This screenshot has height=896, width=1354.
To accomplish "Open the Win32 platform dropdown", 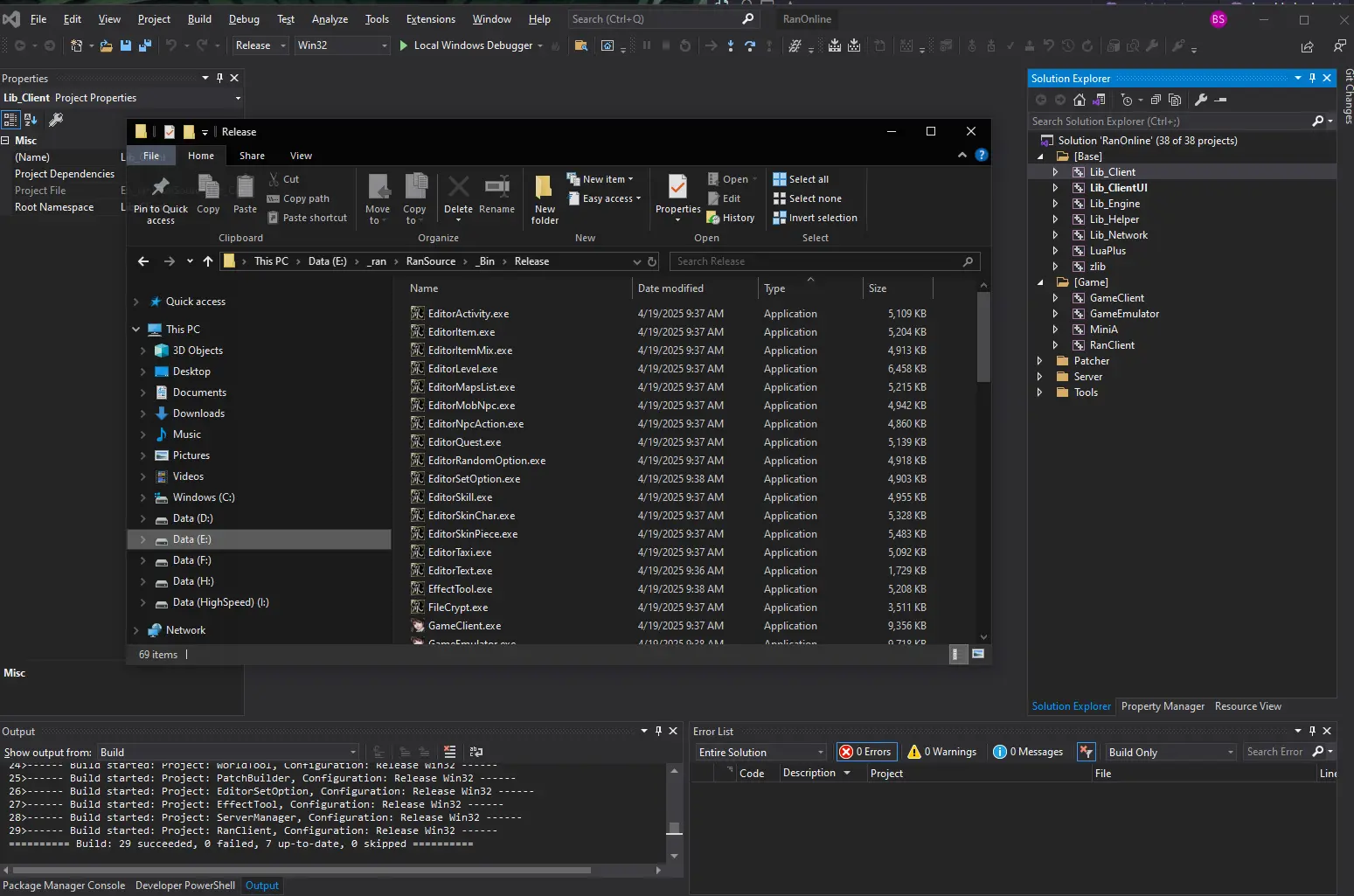I will (x=342, y=45).
